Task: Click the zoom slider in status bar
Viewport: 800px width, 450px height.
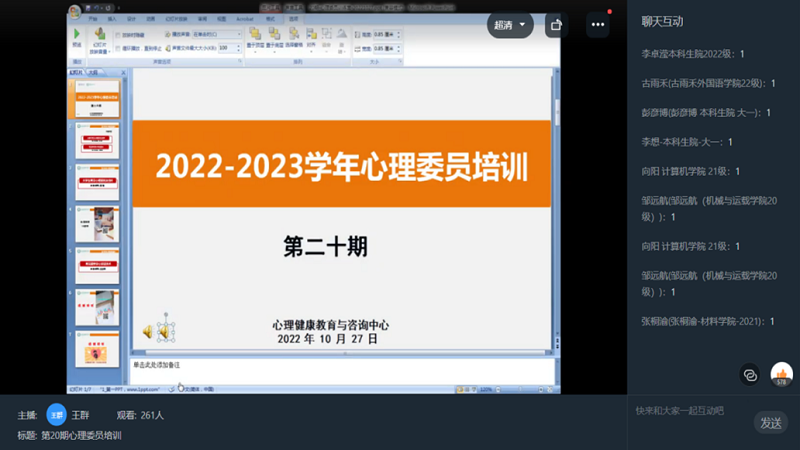Action: [x=520, y=389]
